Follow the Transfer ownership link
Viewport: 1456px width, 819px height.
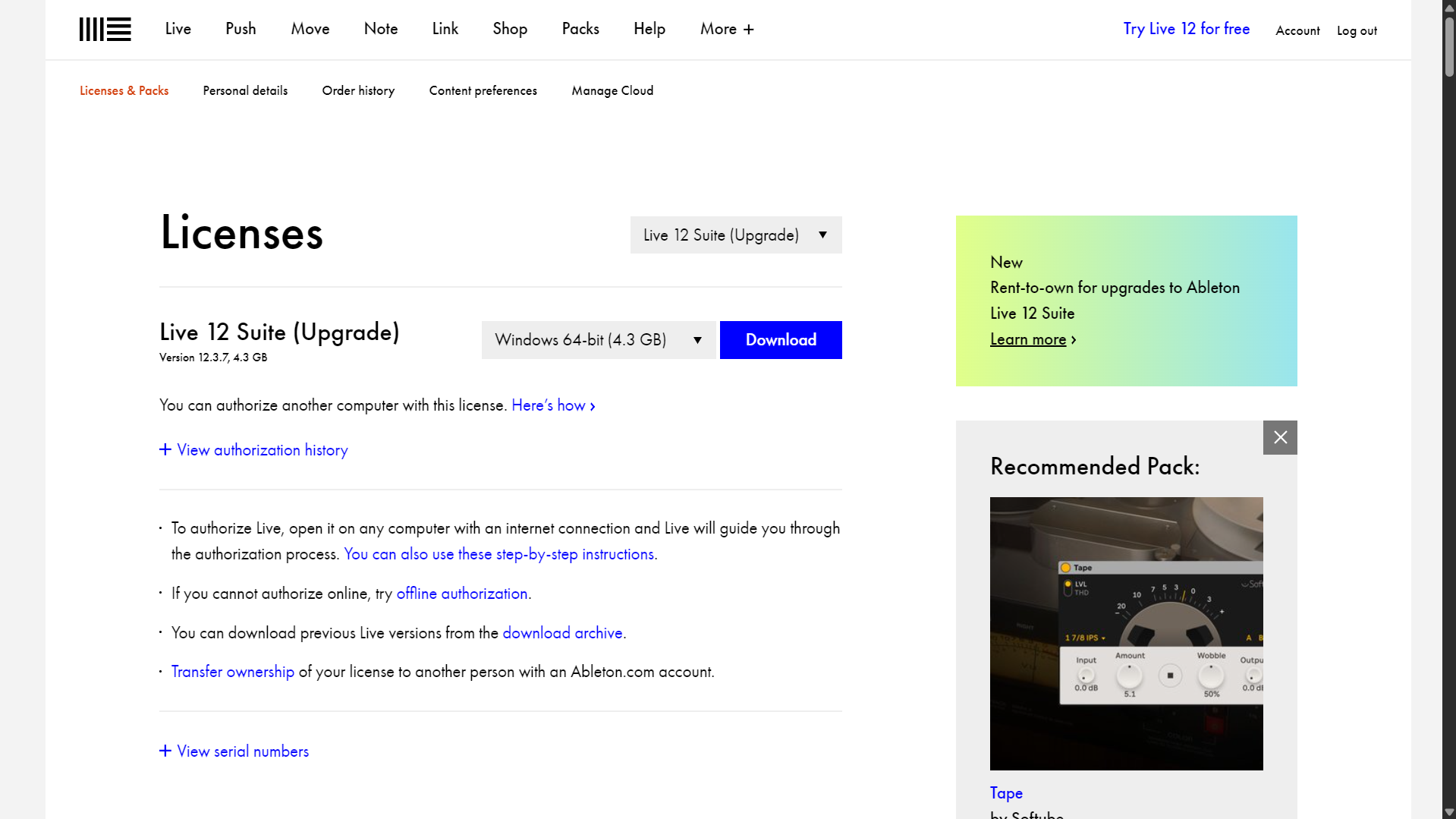(x=232, y=672)
